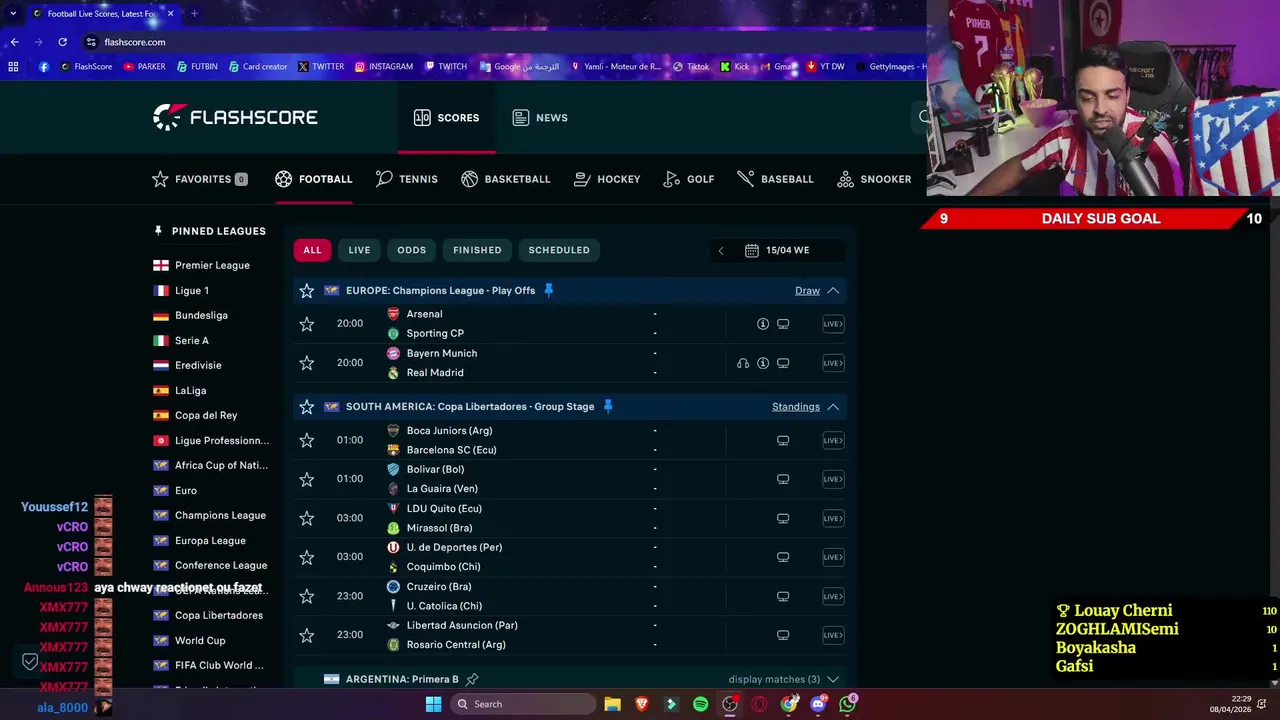The image size is (1280, 720).
Task: Show FINISHED matches filter
Action: point(477,250)
